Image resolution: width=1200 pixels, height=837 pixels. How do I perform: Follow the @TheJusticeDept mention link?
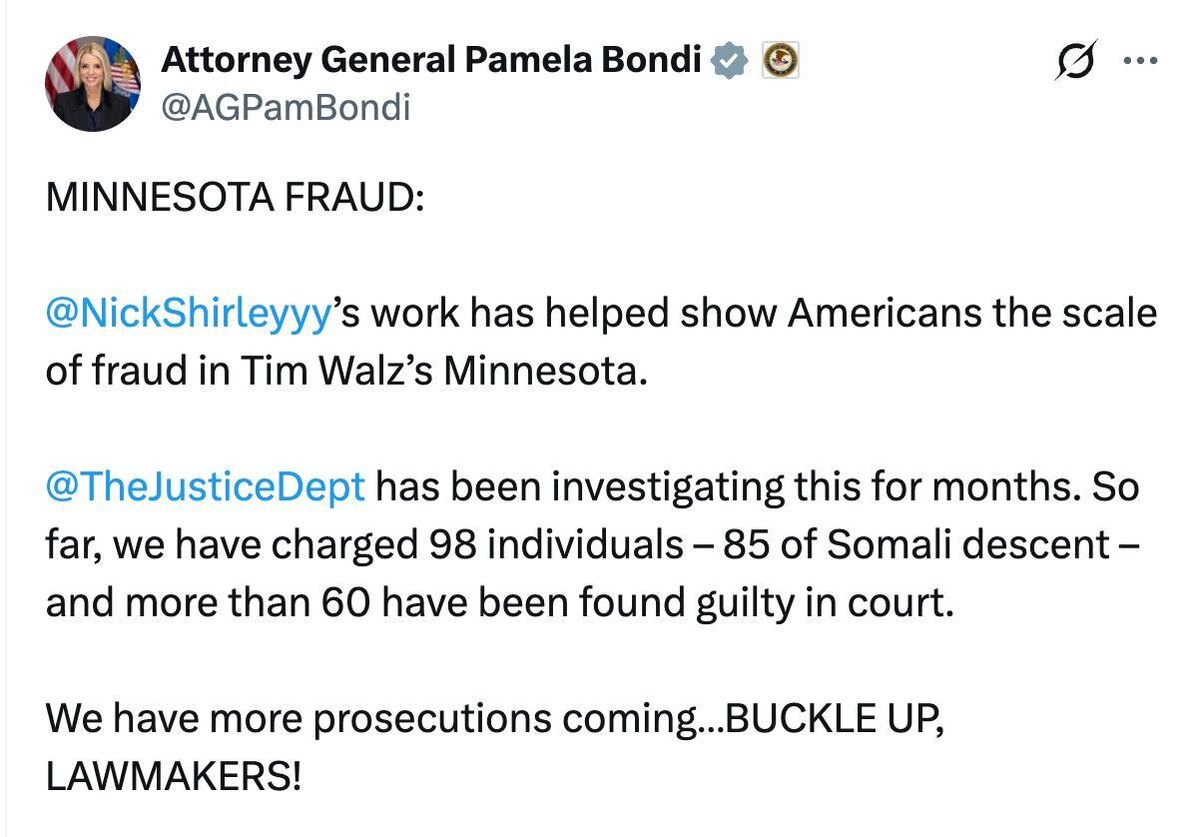pyautogui.click(x=205, y=488)
